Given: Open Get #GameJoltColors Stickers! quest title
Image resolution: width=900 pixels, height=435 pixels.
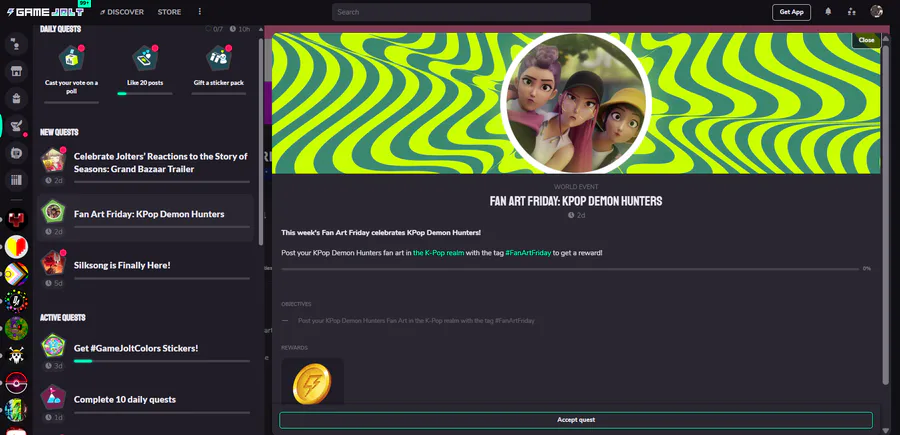Looking at the screenshot, I should click(x=135, y=348).
